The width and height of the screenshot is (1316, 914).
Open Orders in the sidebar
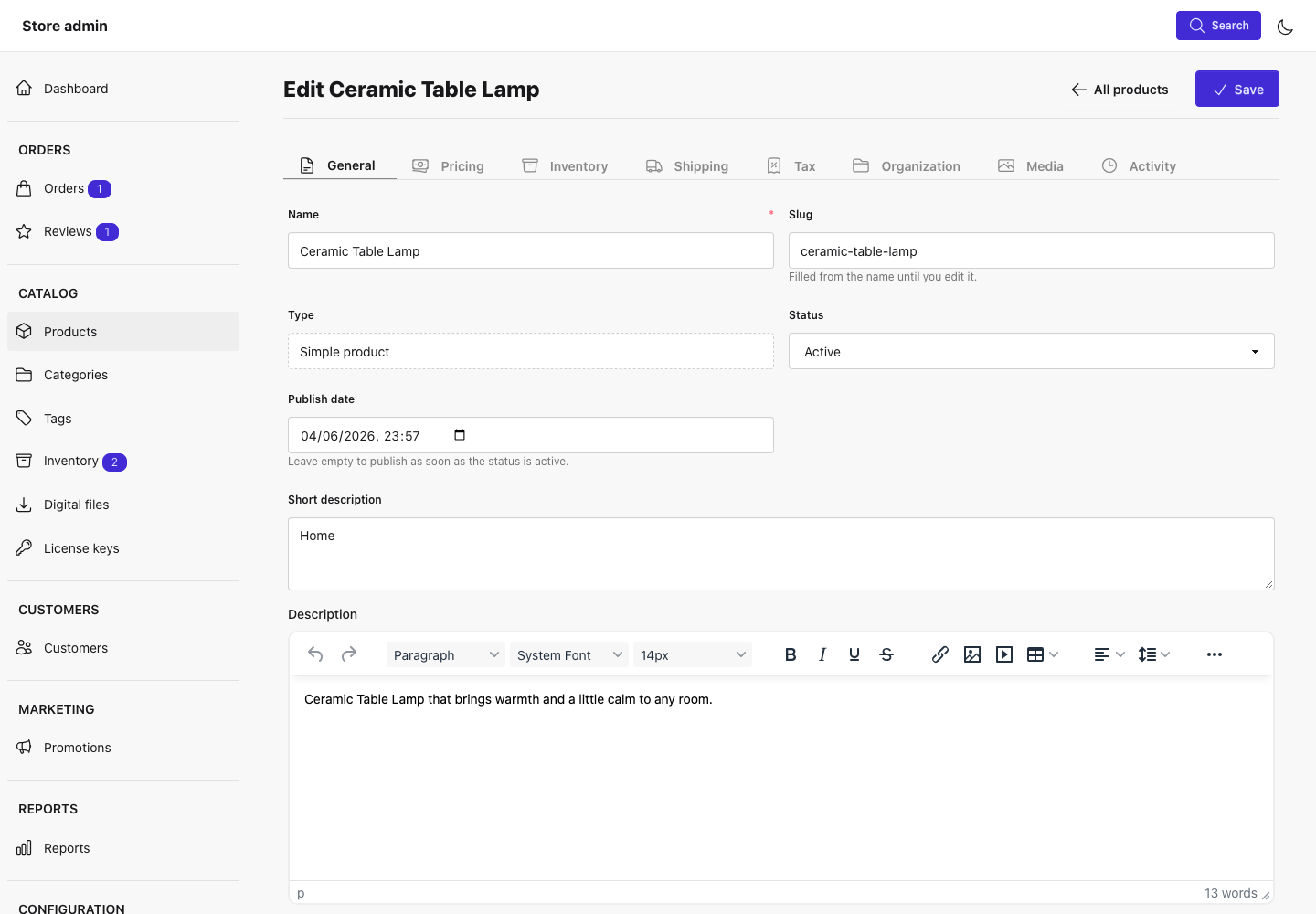point(123,188)
